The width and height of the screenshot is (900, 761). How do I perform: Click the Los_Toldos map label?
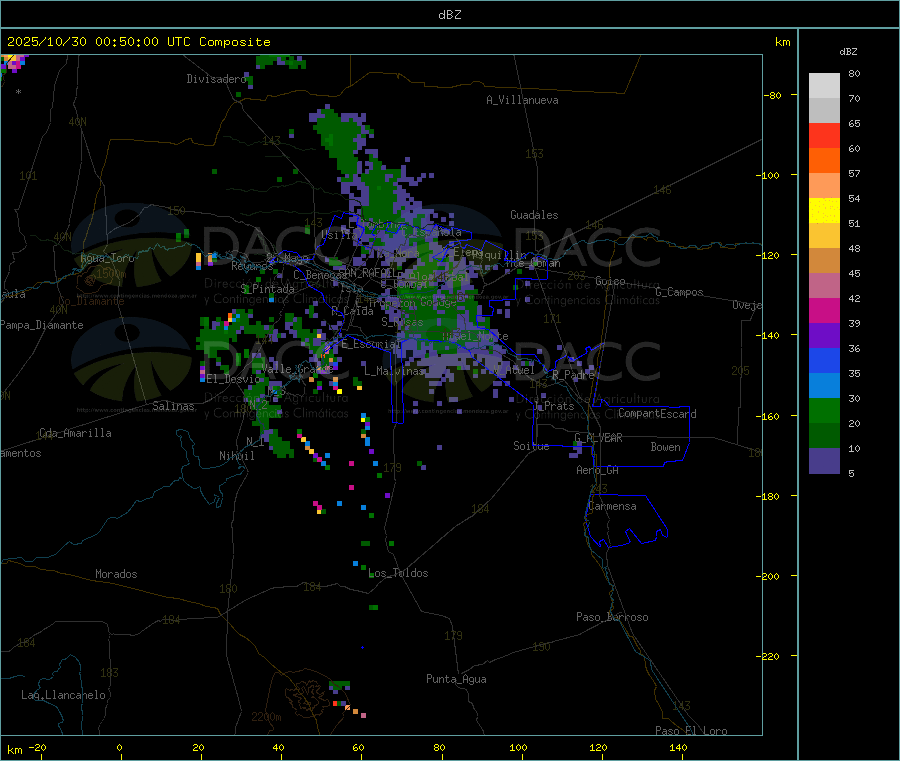(398, 573)
